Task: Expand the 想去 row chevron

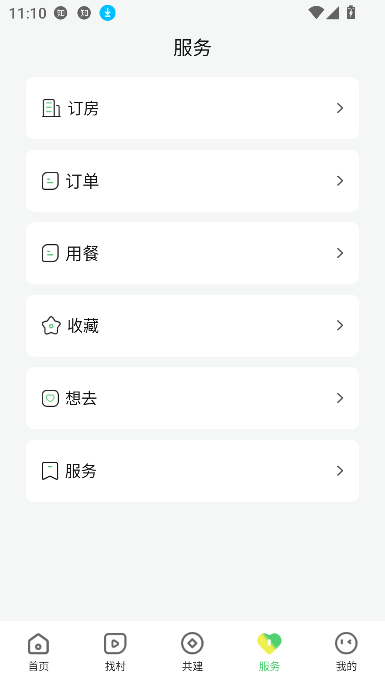Action: [x=340, y=398]
